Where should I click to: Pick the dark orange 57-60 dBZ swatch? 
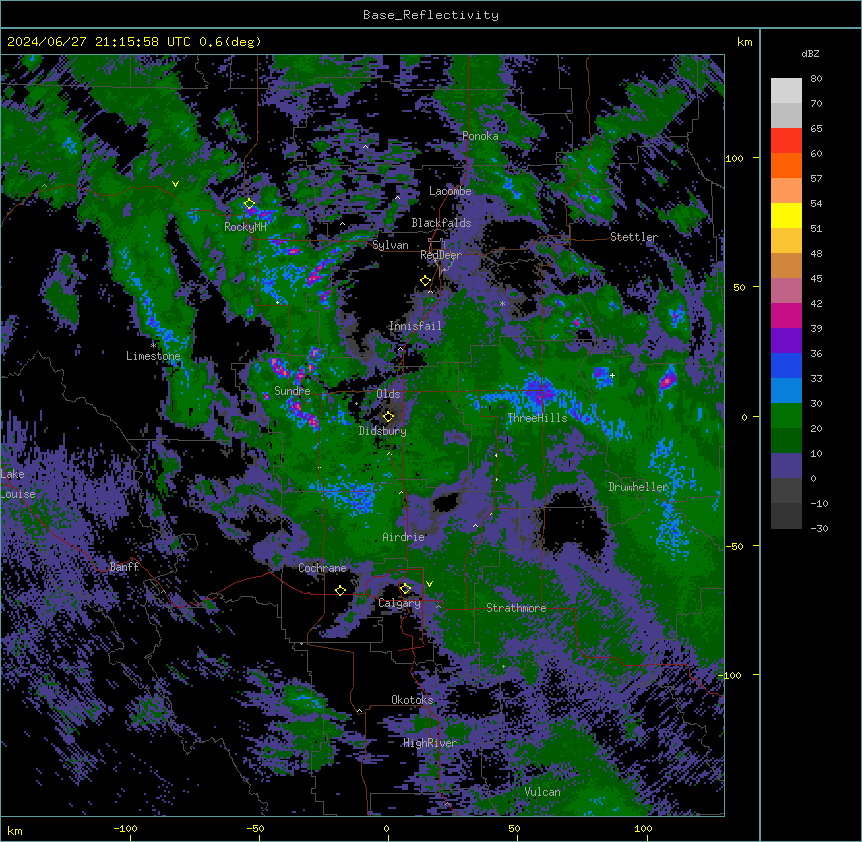[x=786, y=165]
